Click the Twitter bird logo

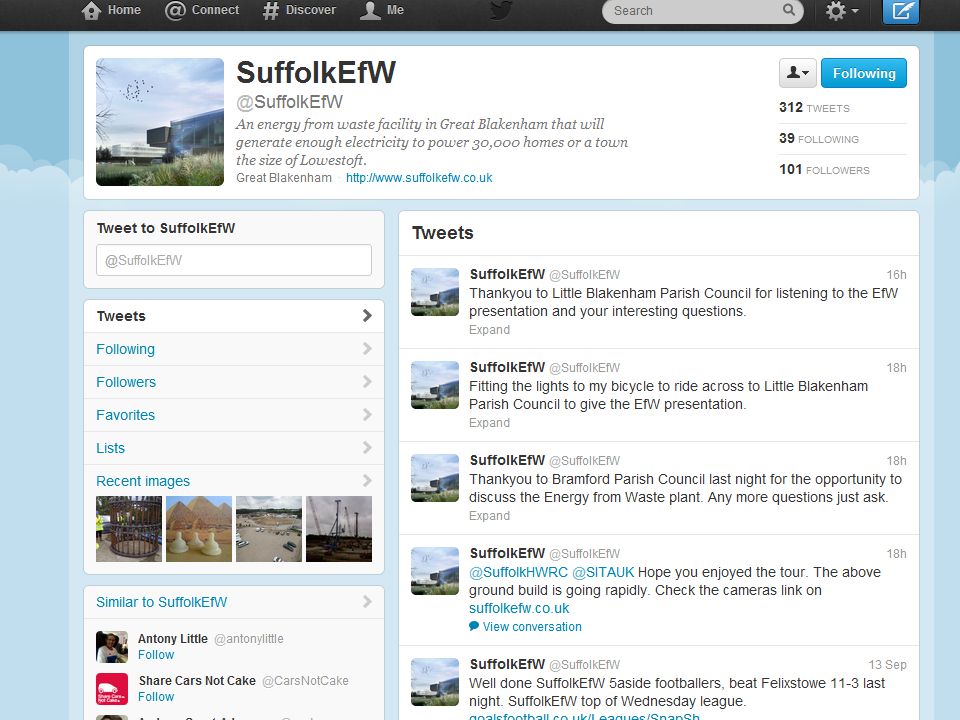(501, 9)
